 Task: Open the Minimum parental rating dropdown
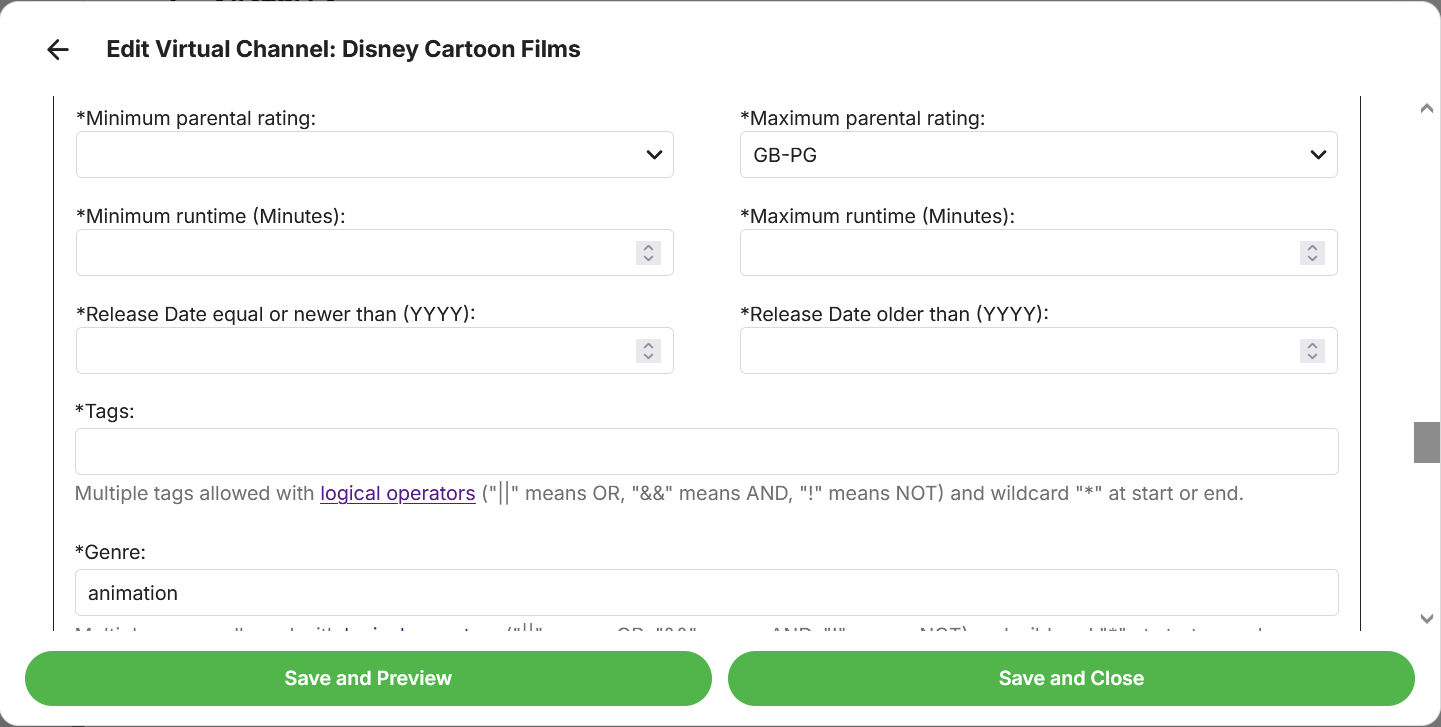[374, 155]
